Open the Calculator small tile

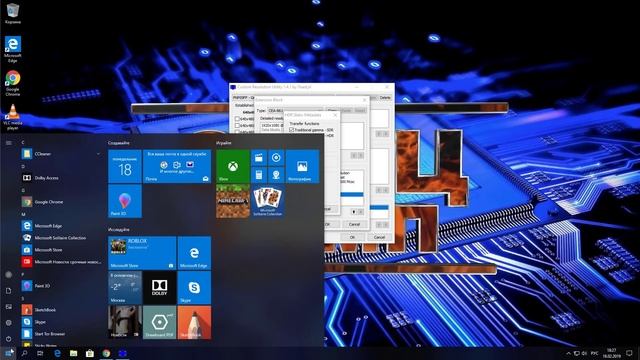click(x=259, y=175)
